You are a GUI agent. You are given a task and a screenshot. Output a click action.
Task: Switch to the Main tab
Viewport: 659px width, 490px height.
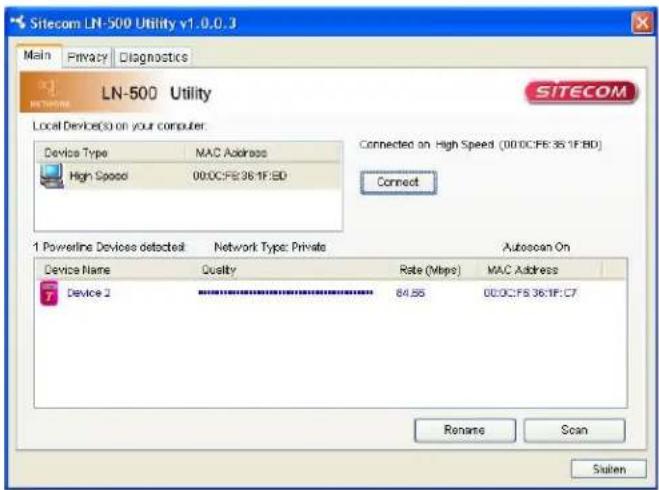[38, 55]
